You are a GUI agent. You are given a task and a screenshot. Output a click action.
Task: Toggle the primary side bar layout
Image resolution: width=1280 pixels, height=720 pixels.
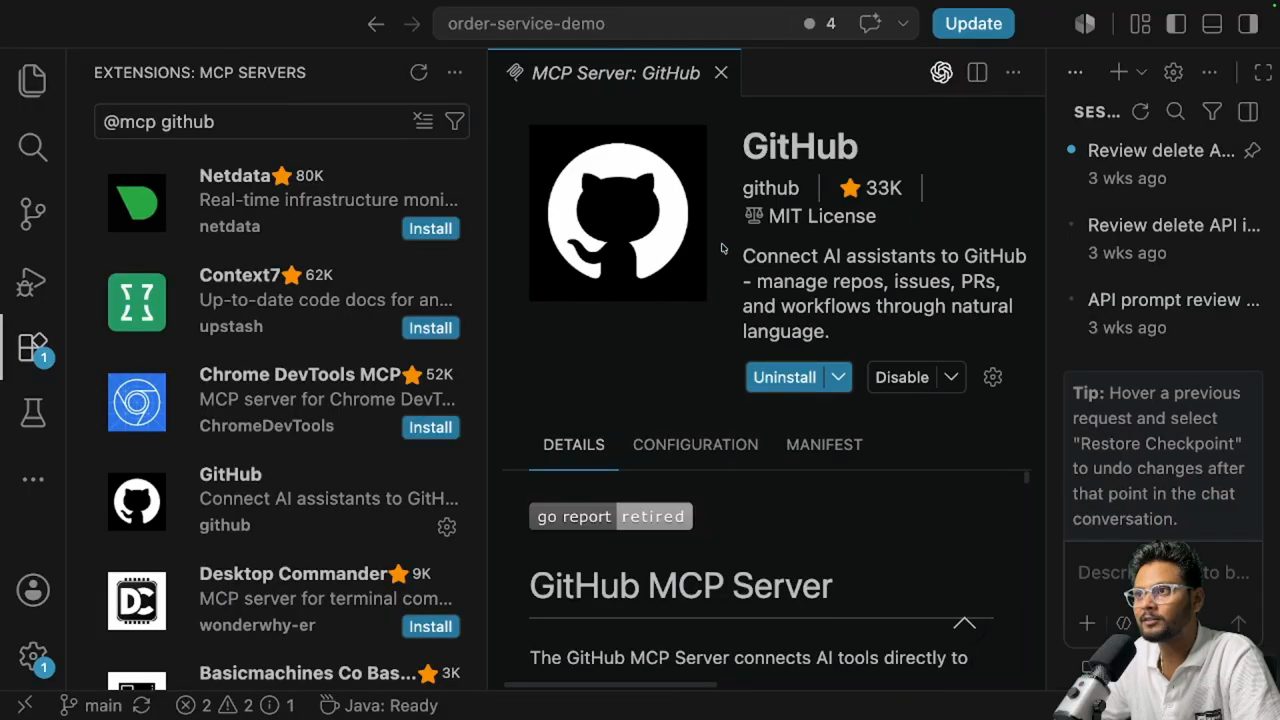(1176, 24)
